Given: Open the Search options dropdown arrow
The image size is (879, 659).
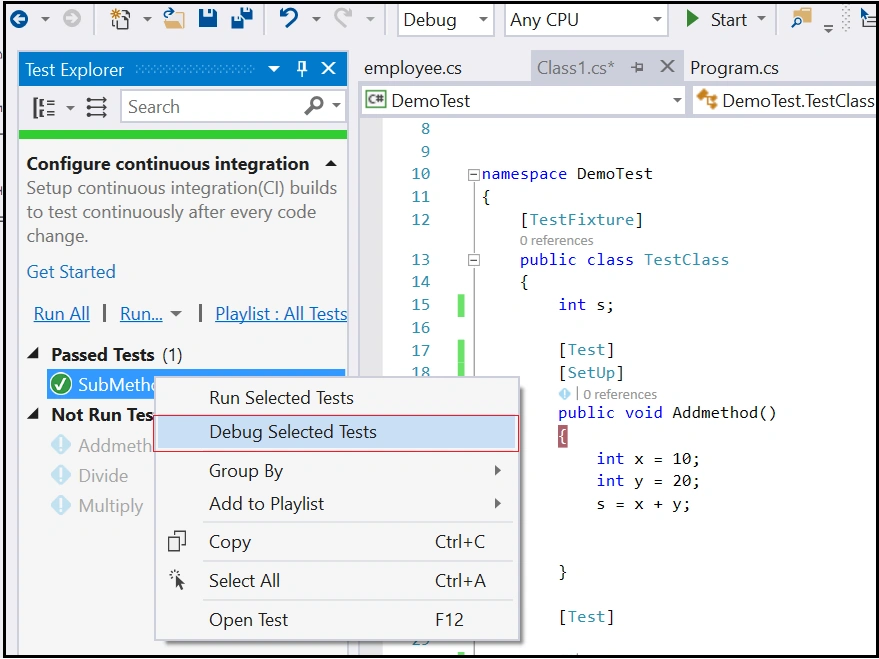Looking at the screenshot, I should tap(336, 105).
